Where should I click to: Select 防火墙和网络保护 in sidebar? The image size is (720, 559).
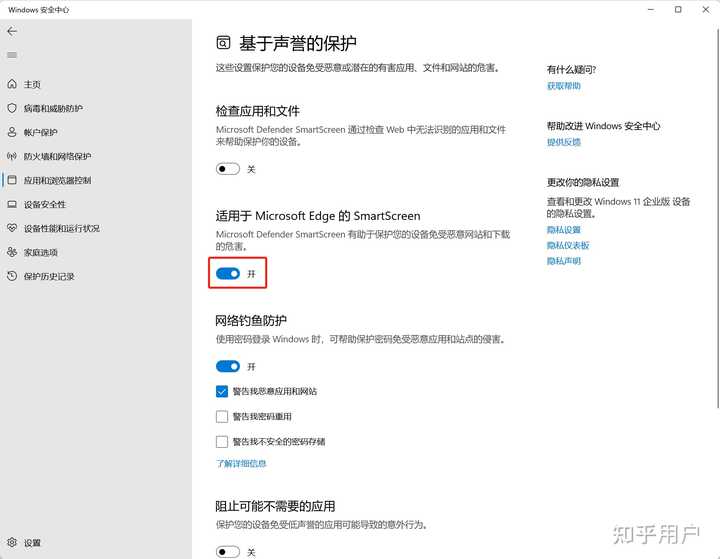(x=57, y=156)
